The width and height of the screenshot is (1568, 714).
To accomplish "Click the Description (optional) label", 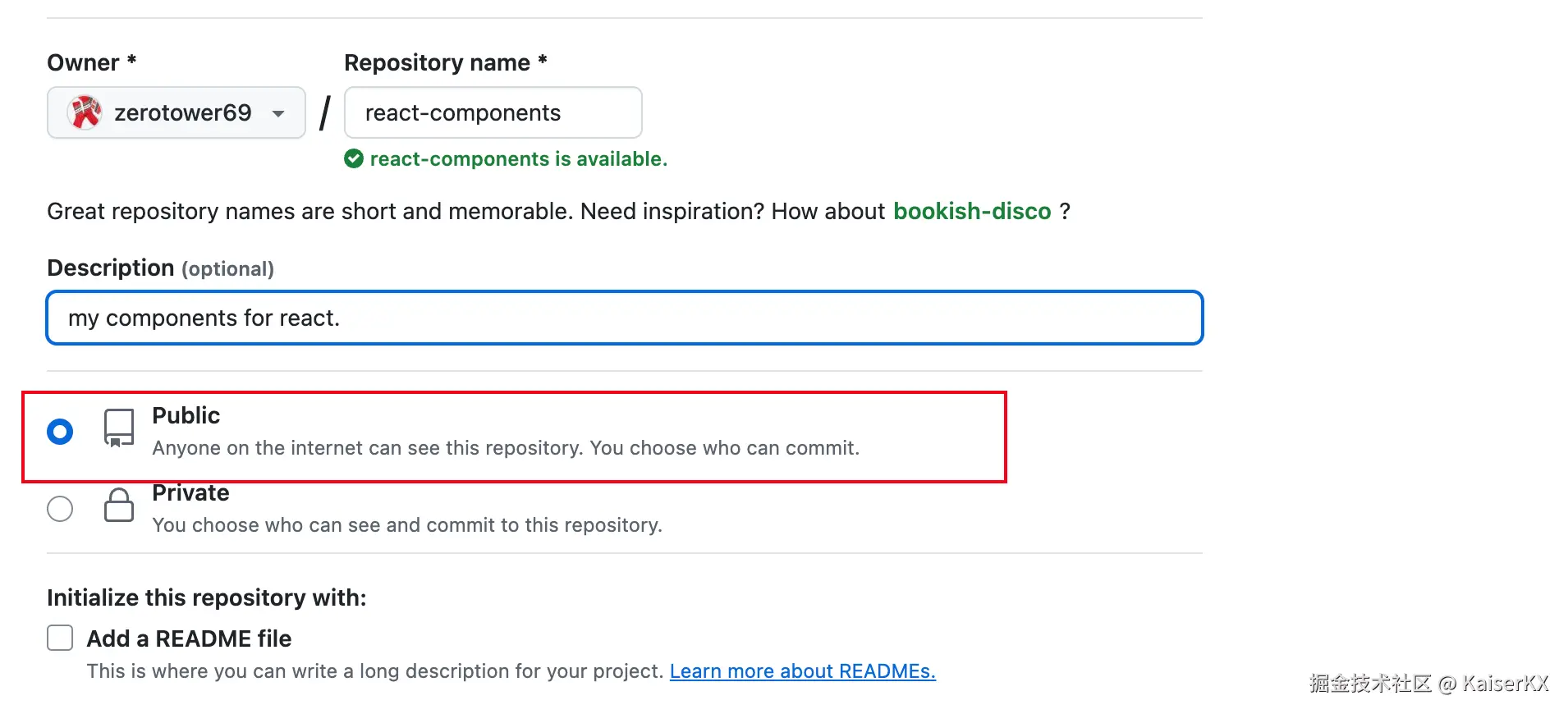I will pyautogui.click(x=160, y=268).
